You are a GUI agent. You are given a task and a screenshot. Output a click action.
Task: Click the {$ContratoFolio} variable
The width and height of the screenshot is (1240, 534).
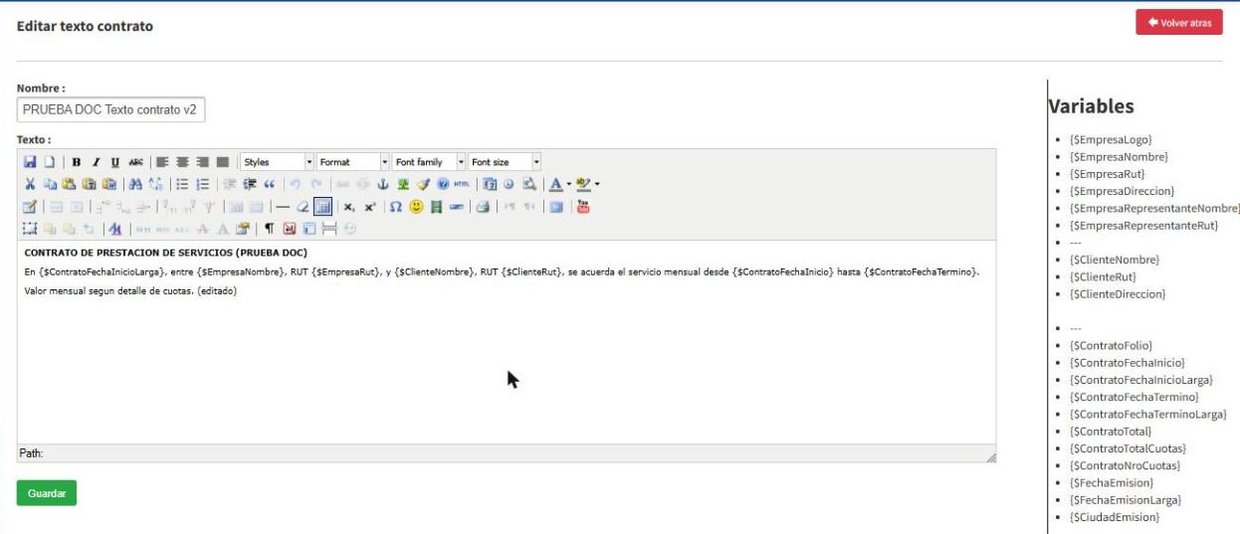coord(1110,345)
